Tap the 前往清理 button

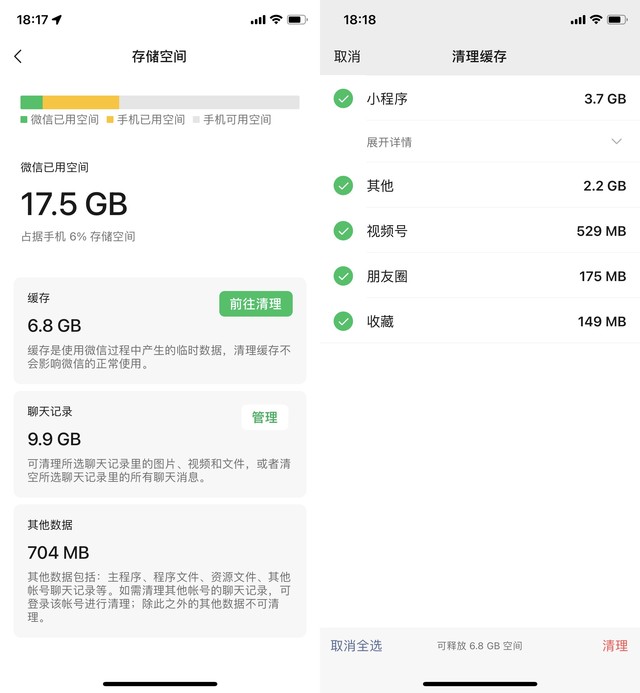coord(255,304)
